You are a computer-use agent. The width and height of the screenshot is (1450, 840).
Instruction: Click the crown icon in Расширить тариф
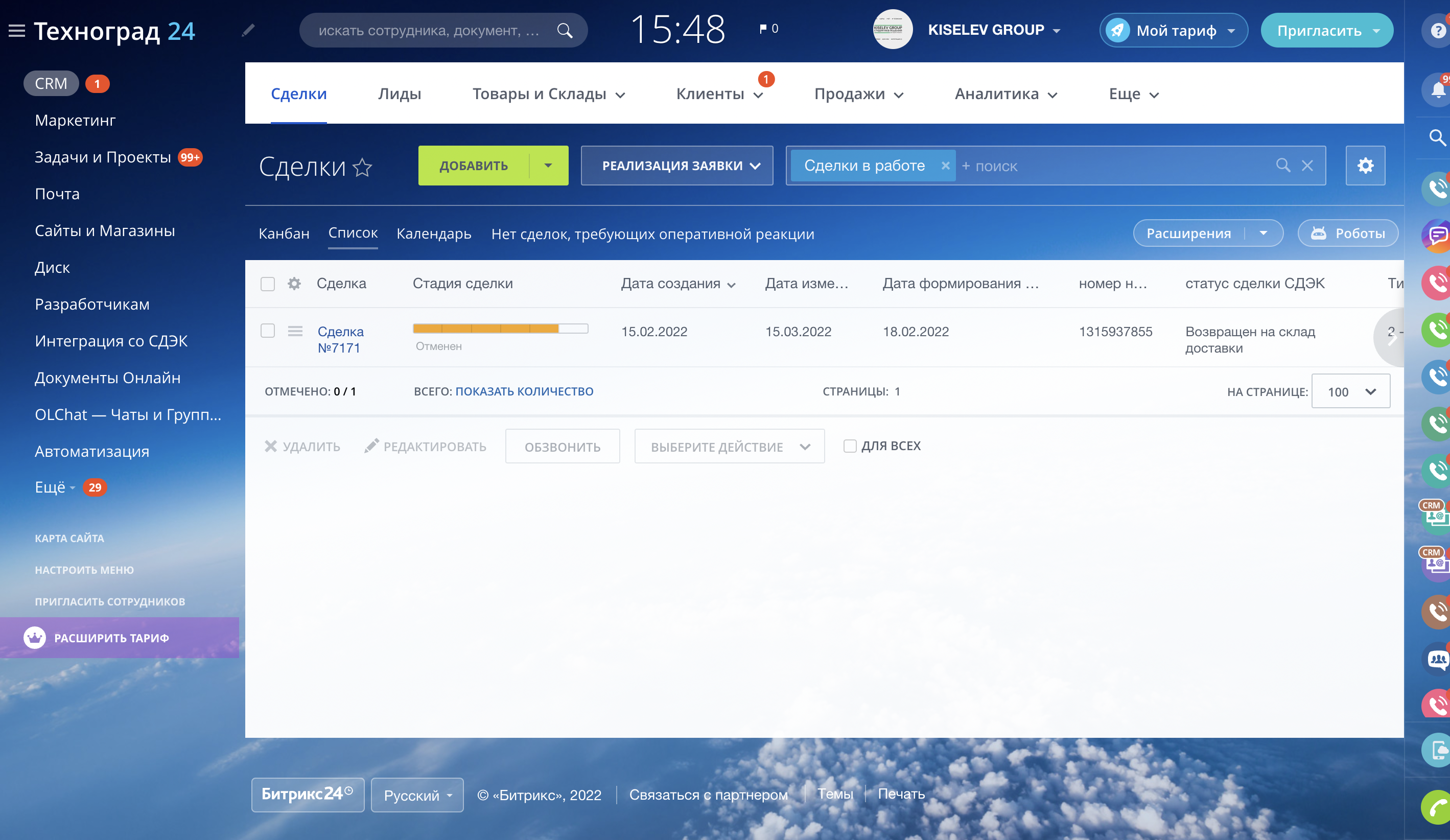click(x=35, y=638)
